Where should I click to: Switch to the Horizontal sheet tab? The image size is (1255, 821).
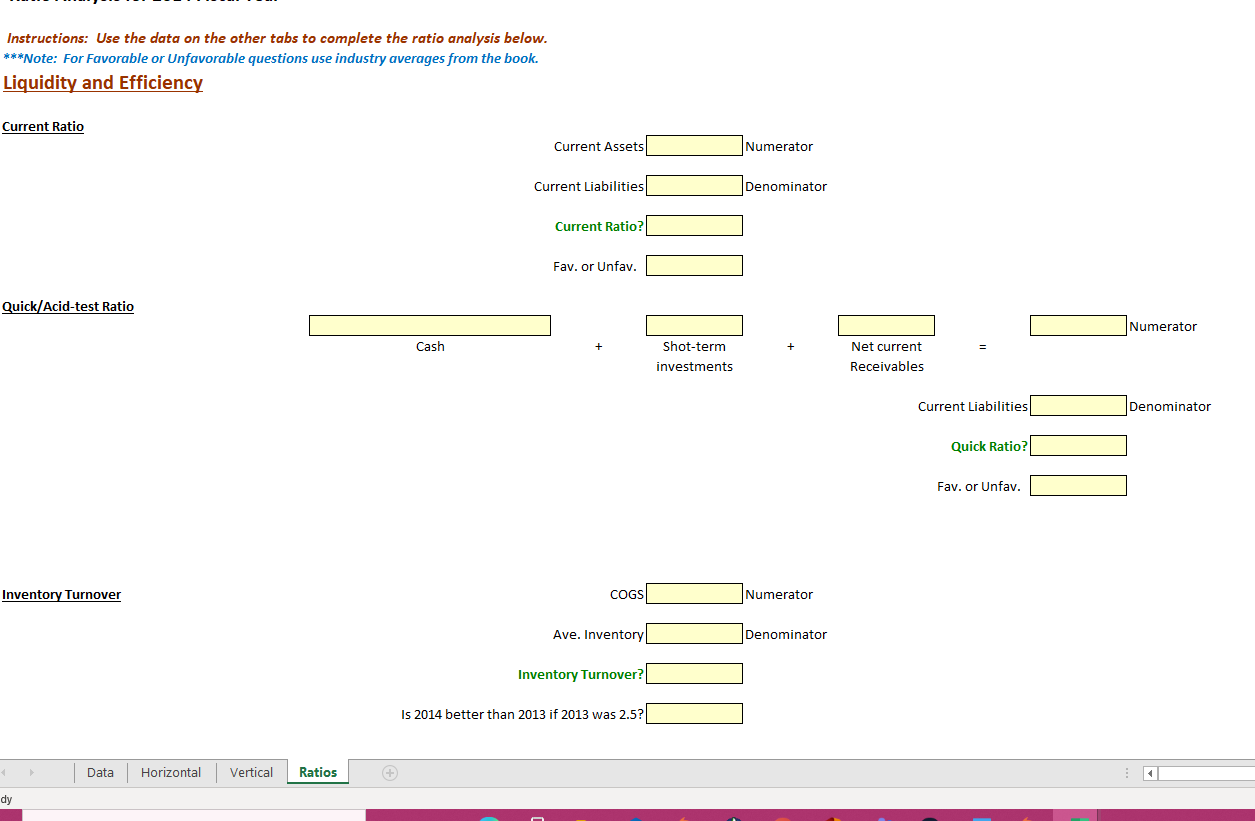click(170, 772)
